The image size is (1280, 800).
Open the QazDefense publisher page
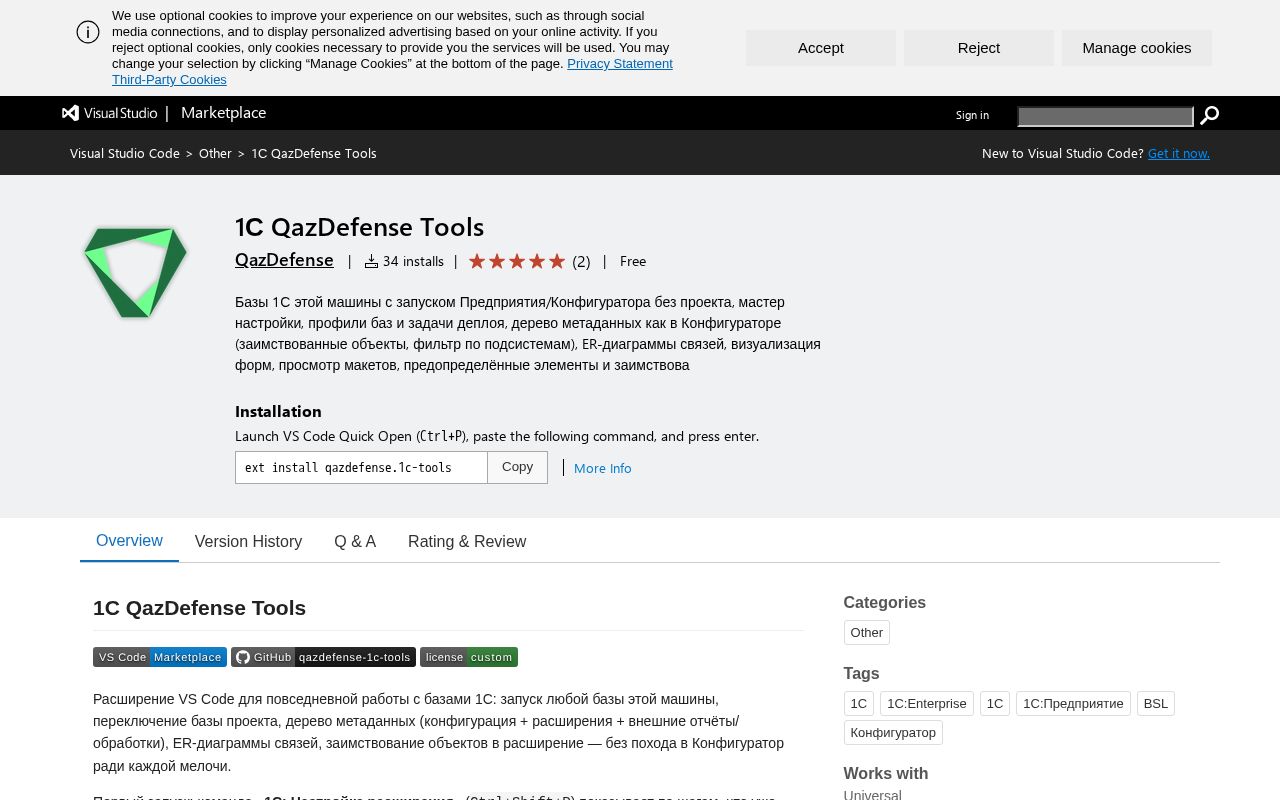point(284,260)
